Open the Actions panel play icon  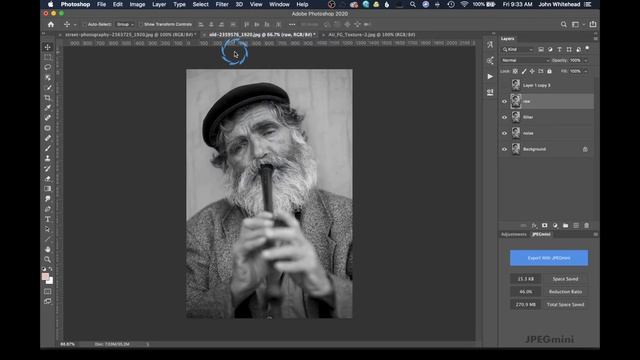(490, 76)
